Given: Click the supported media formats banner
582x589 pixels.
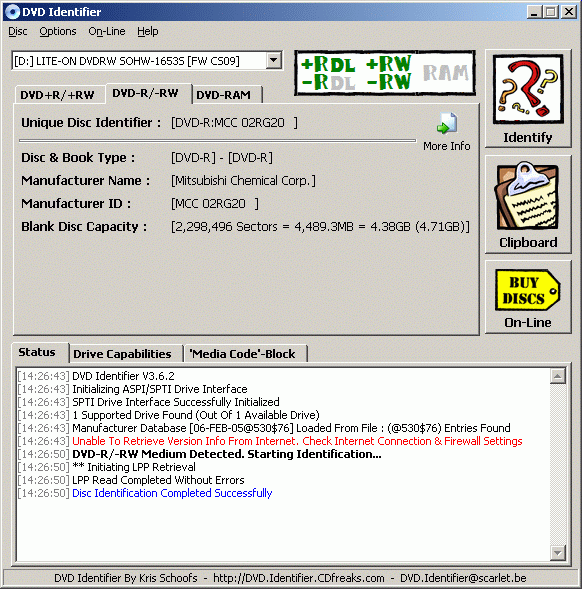Looking at the screenshot, I should pyautogui.click(x=385, y=73).
